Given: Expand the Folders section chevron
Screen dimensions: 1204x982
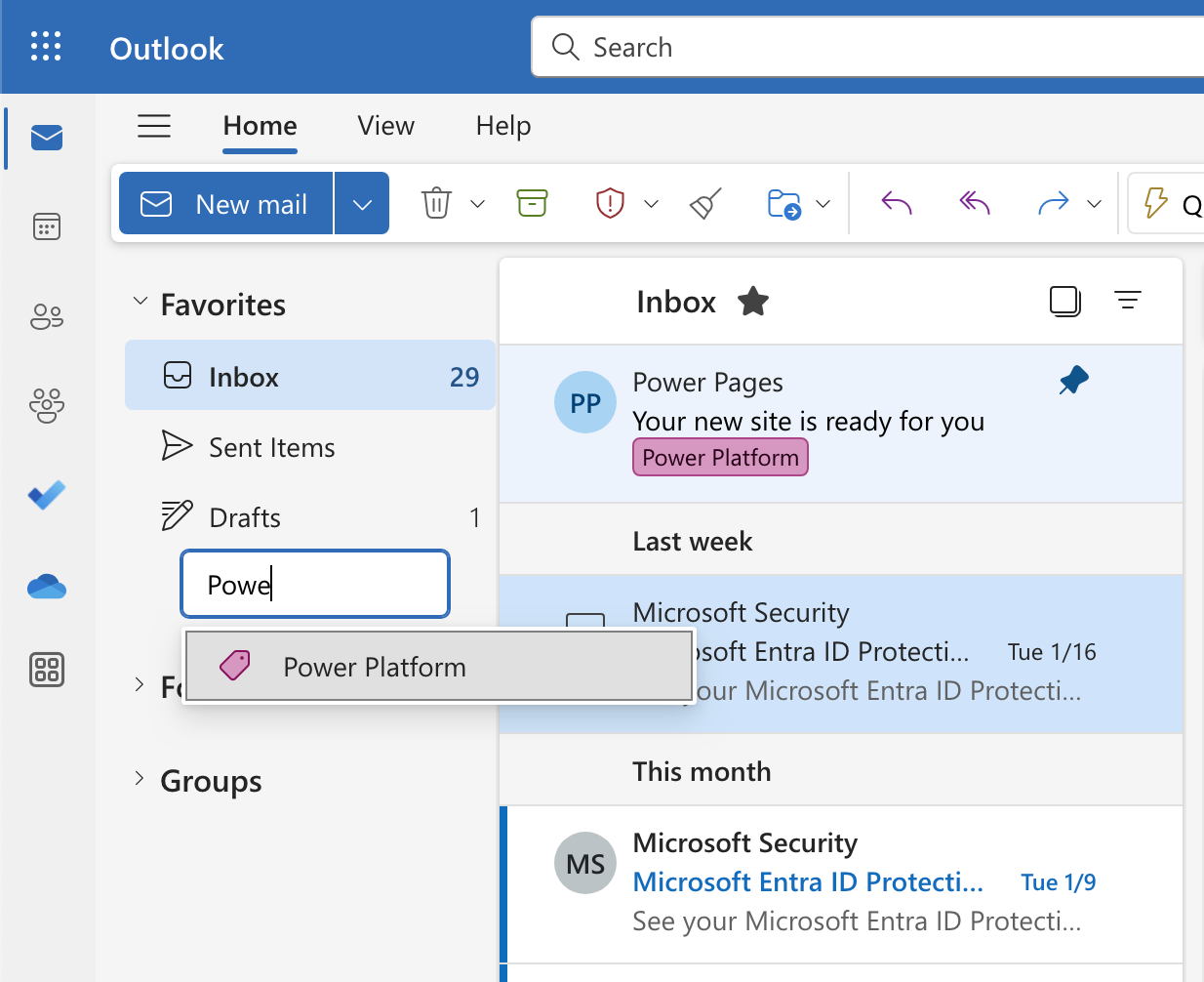Looking at the screenshot, I should click(139, 684).
